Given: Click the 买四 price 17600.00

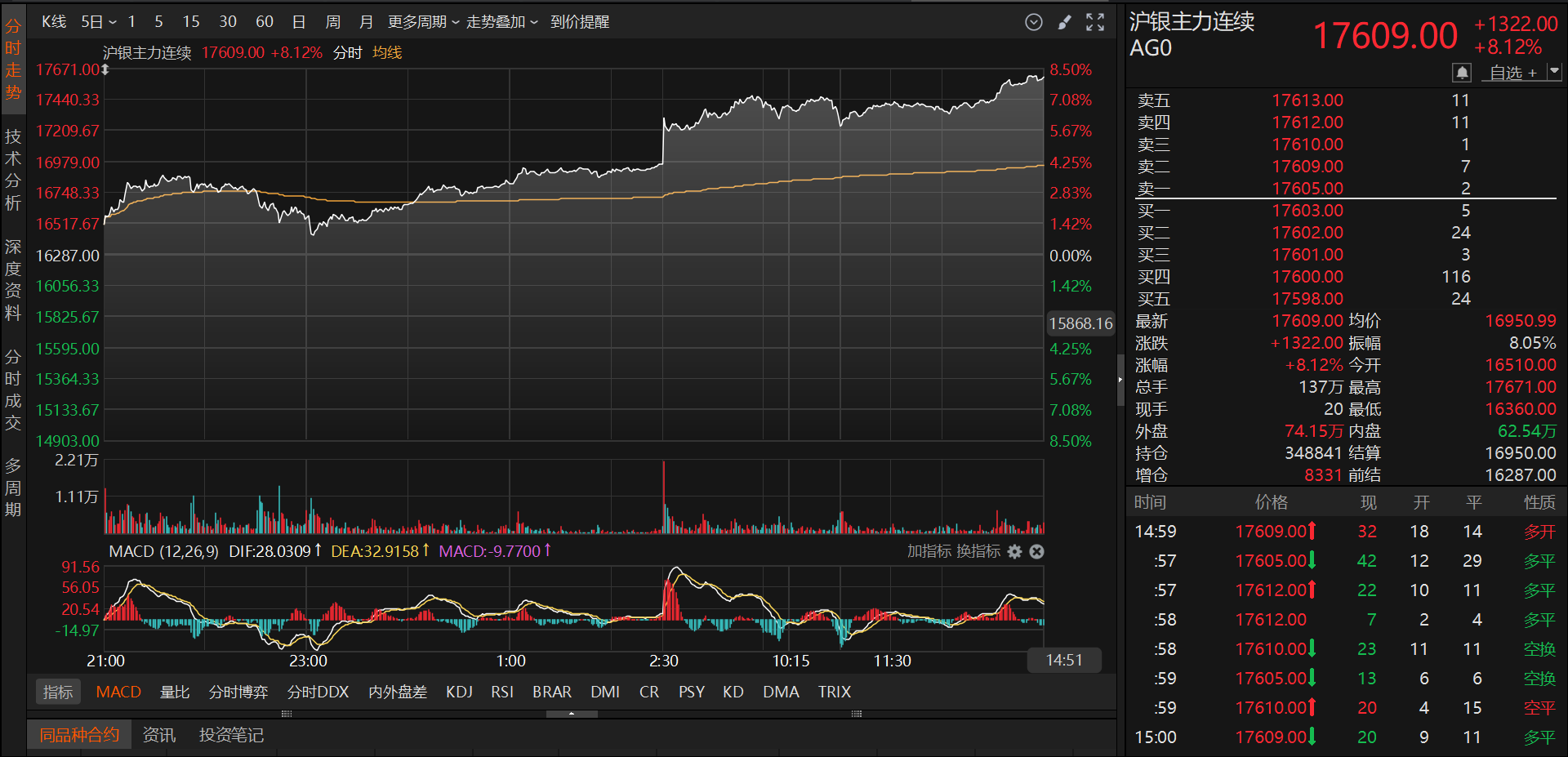Looking at the screenshot, I should (1307, 277).
